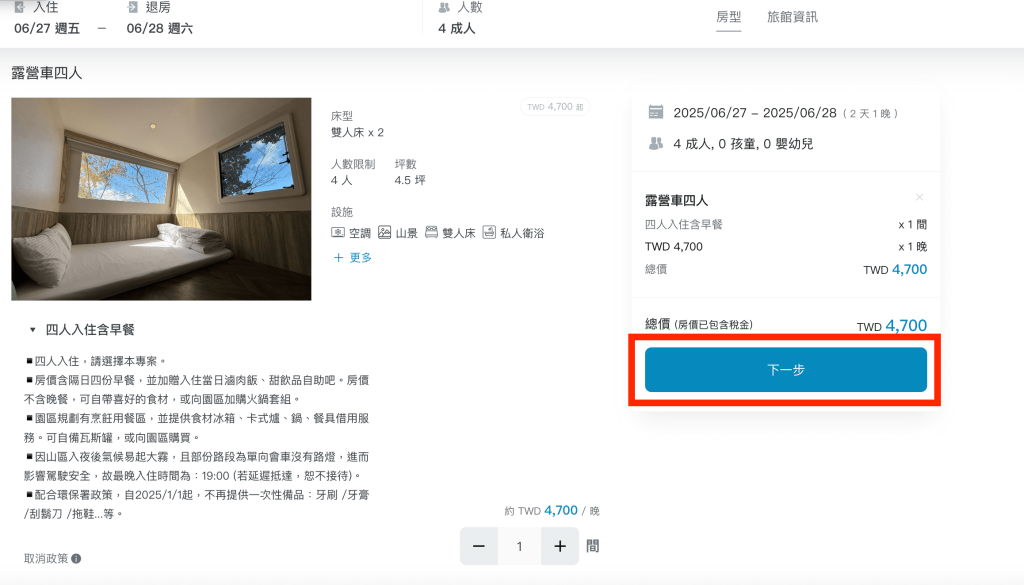This screenshot has height=585, width=1024.
Task: Expand more amenities with 更多
Action: pyautogui.click(x=352, y=258)
